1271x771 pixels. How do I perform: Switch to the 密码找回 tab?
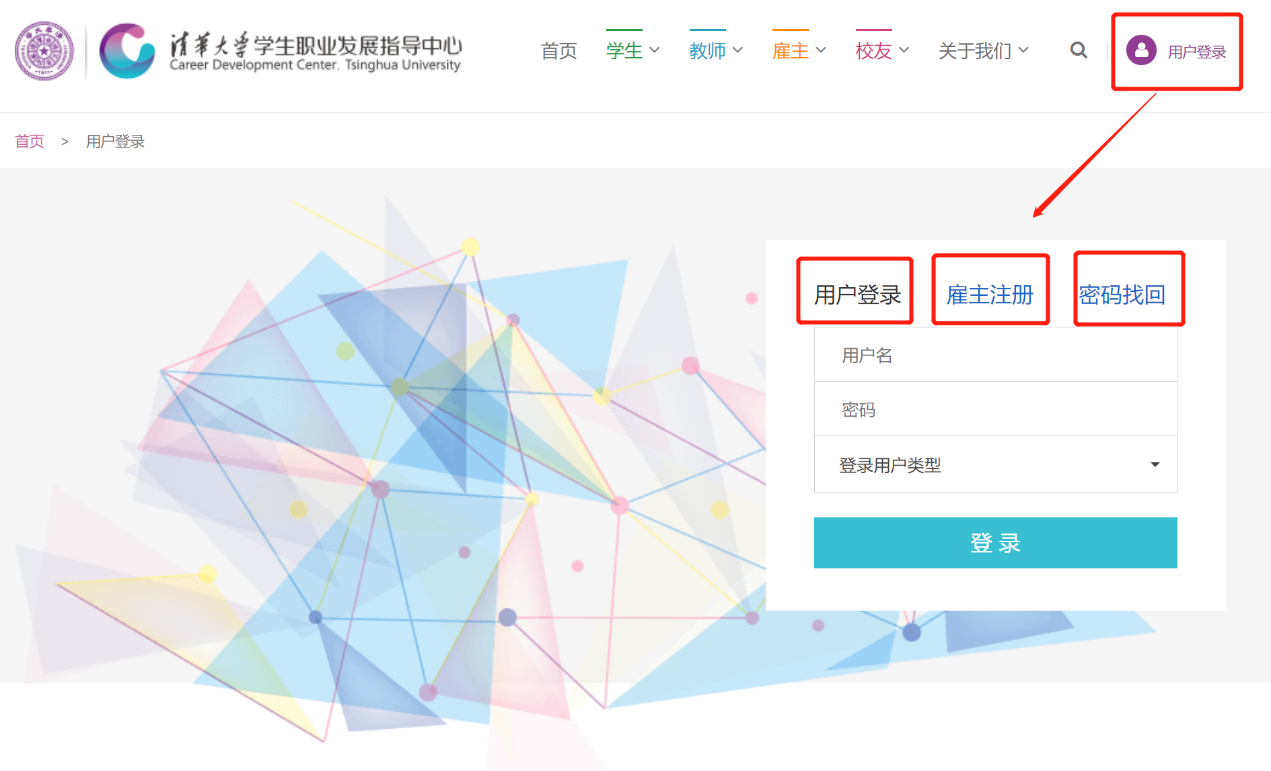(x=1122, y=295)
